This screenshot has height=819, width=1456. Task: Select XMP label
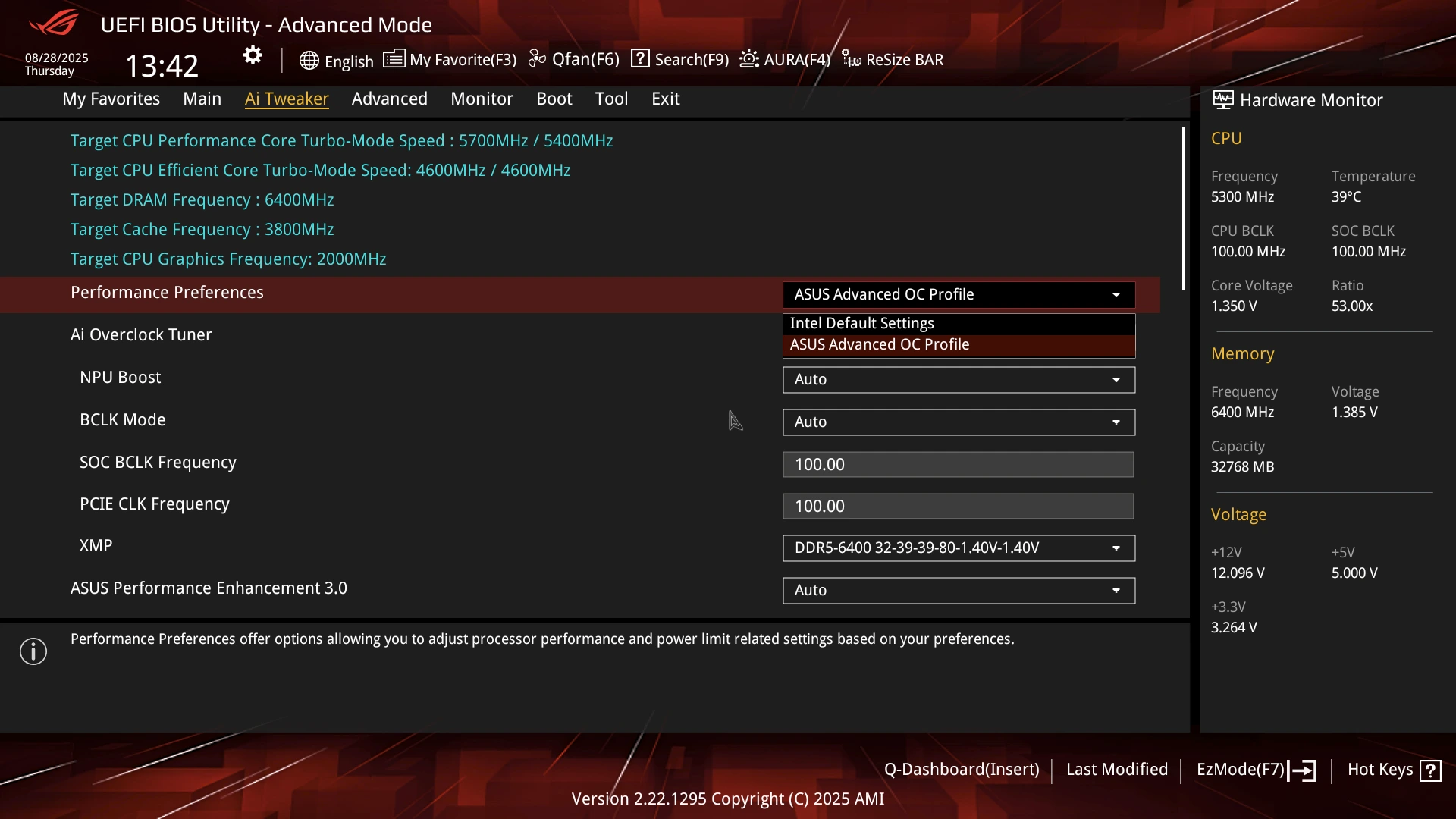click(x=96, y=546)
